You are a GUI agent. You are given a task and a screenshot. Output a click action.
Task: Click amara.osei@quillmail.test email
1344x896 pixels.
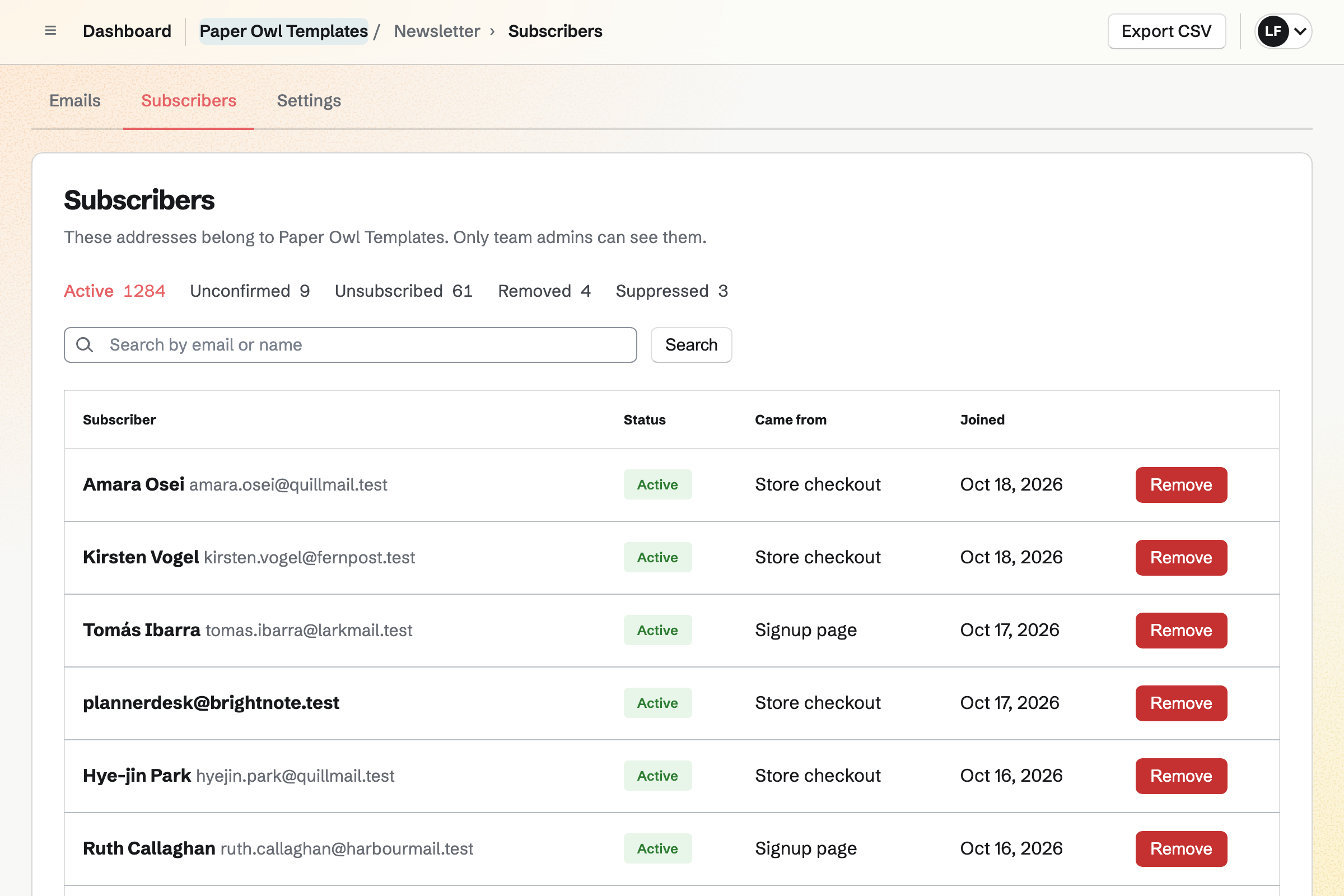(x=288, y=484)
